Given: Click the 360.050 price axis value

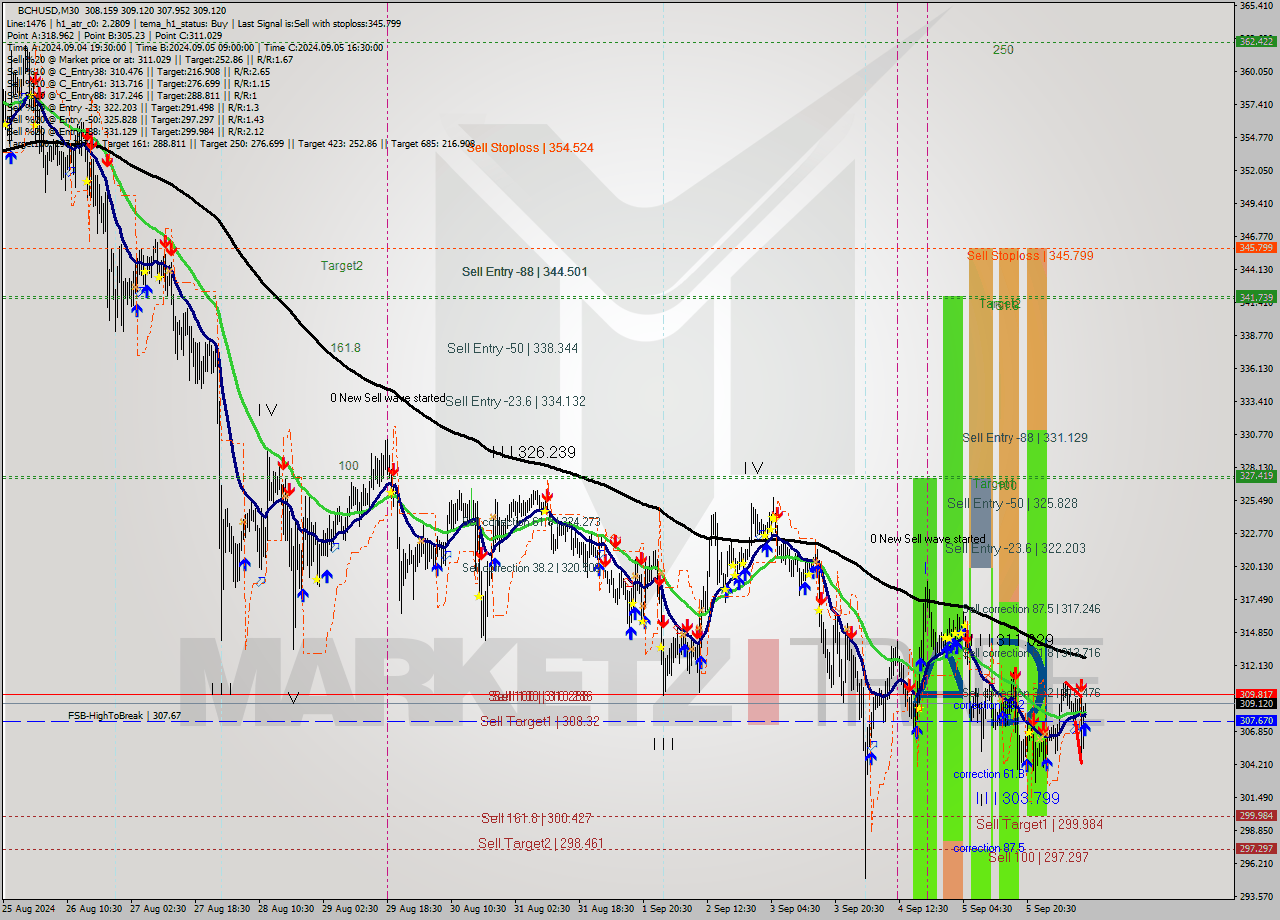Looking at the screenshot, I should (x=1256, y=72).
